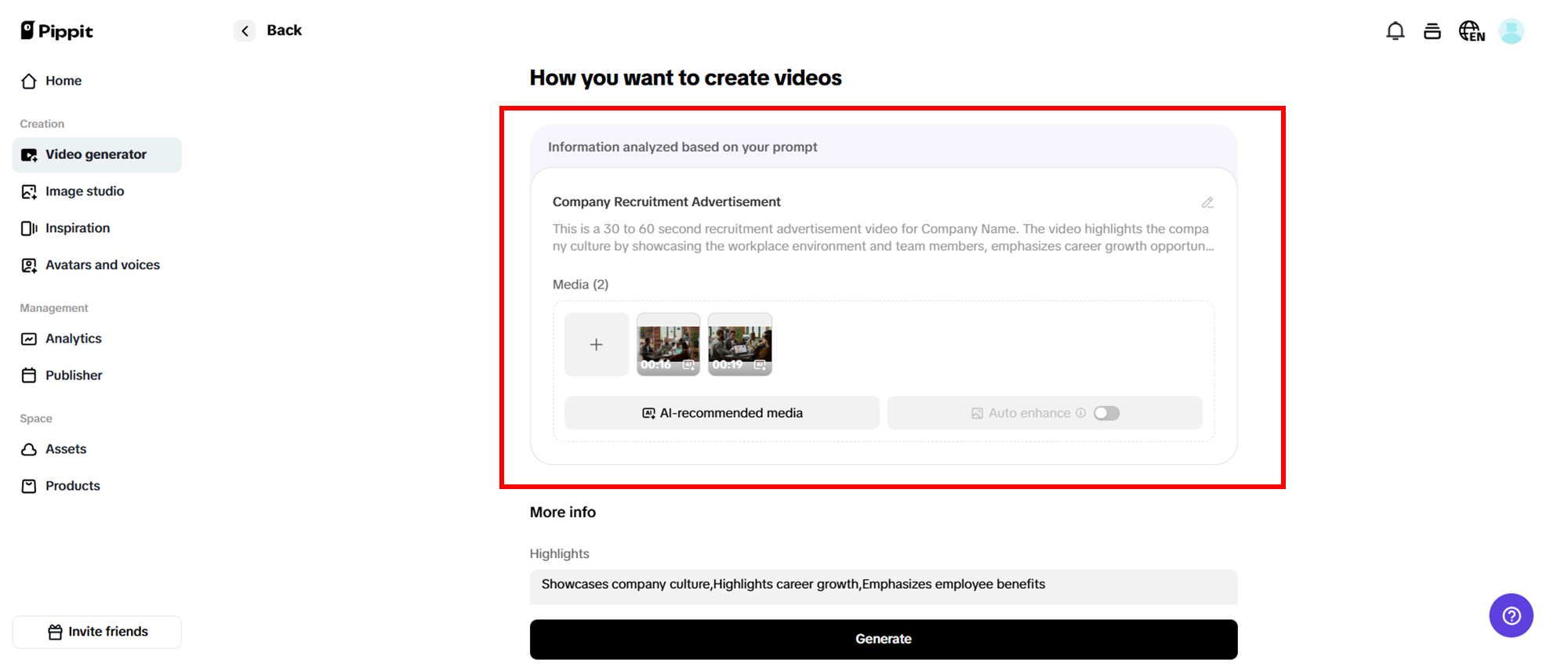Click the Highlights text field

pos(883,585)
